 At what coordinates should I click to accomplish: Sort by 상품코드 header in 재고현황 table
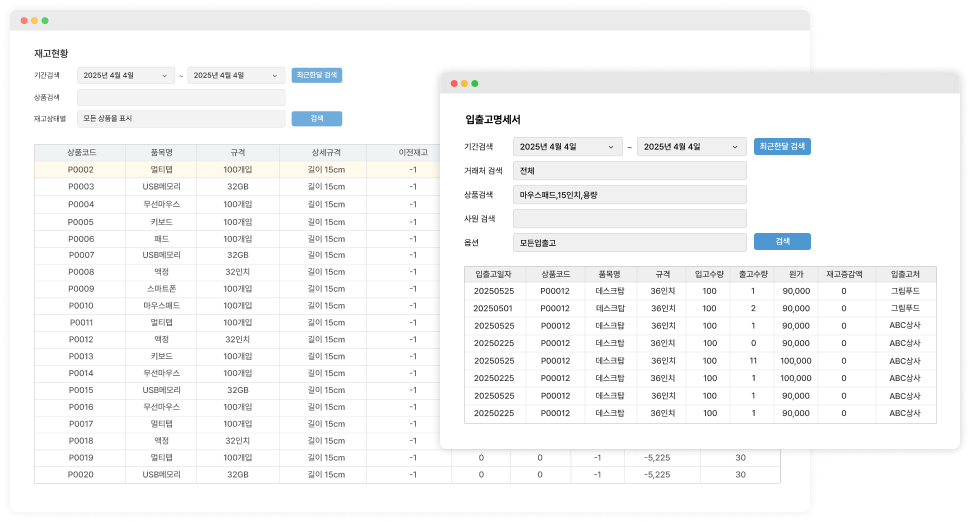[81, 152]
